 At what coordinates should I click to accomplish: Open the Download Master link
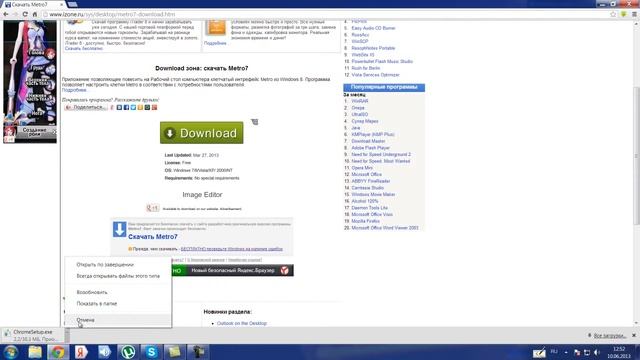click(368, 141)
